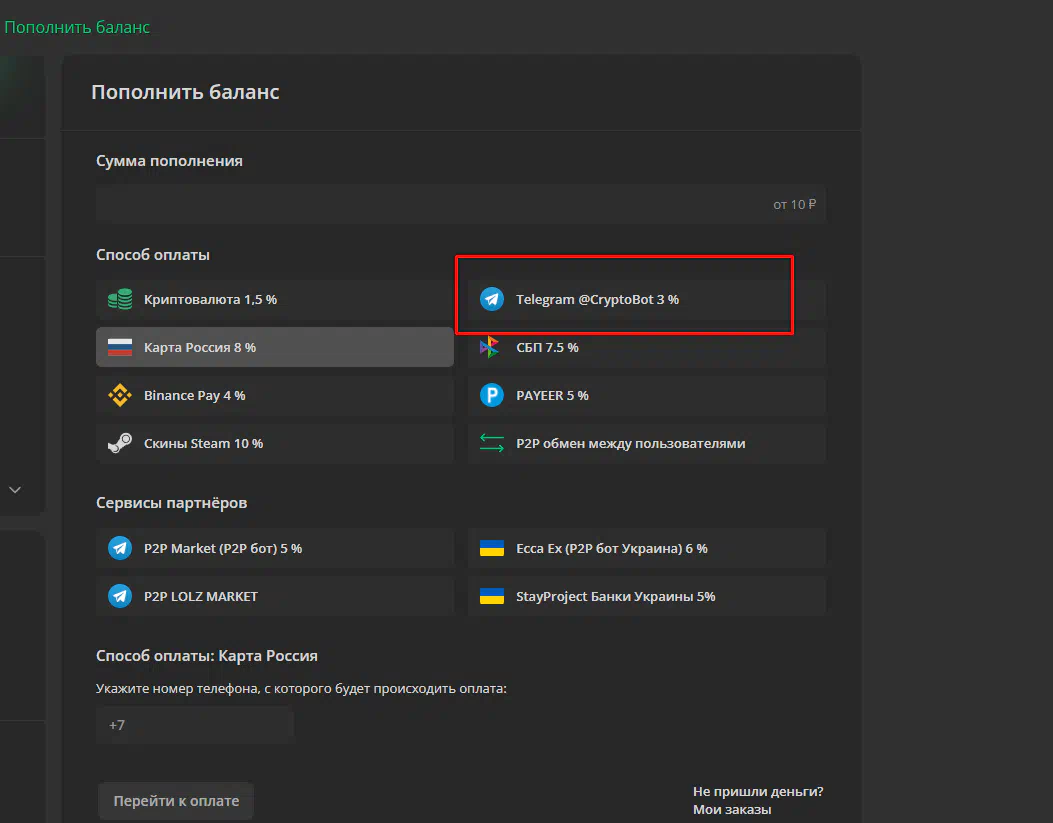Click the СБП colorful logo icon

490,347
